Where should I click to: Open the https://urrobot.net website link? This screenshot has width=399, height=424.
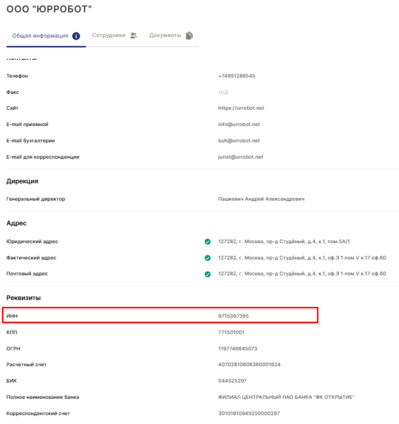[241, 108]
